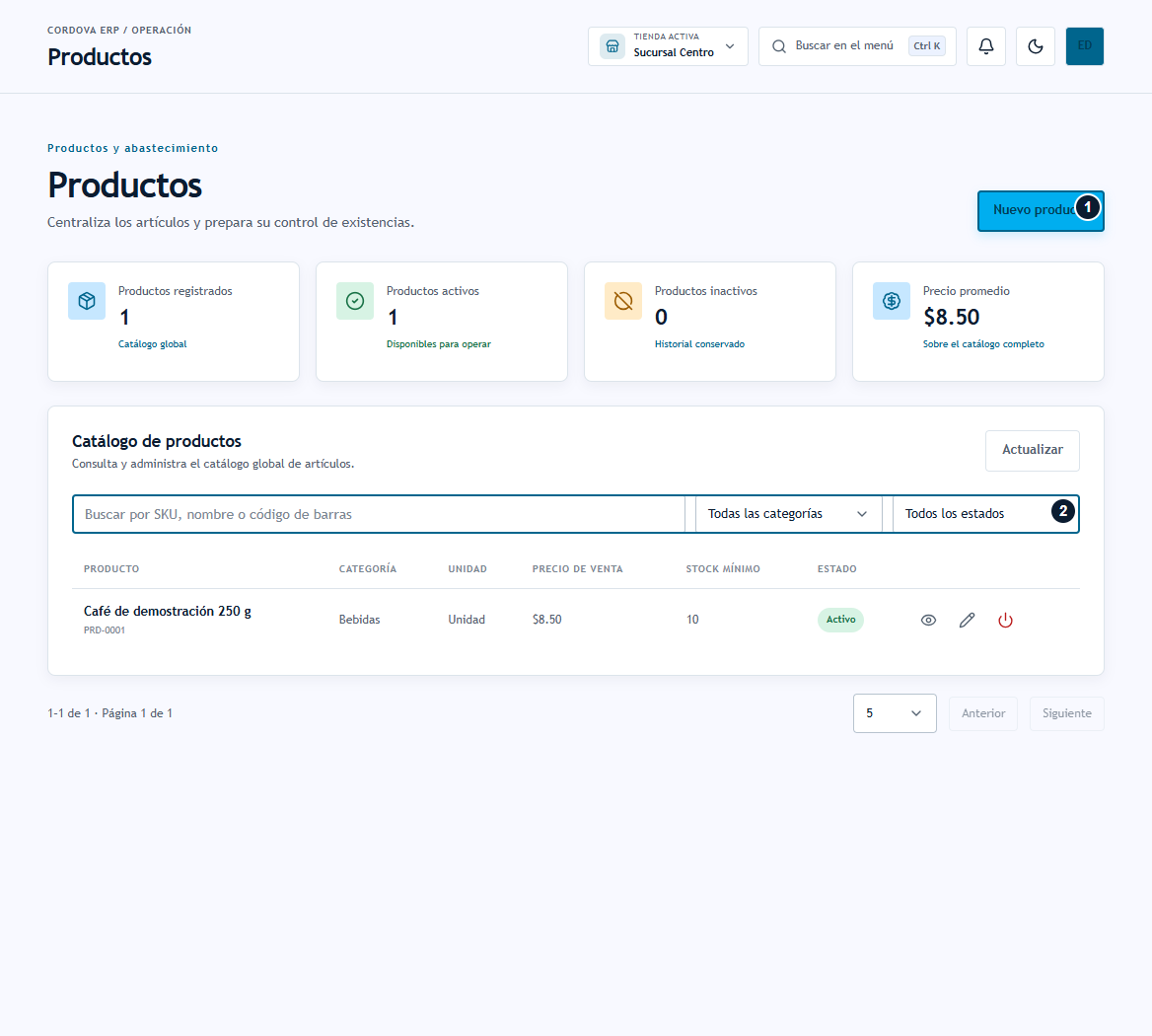The width and height of the screenshot is (1152, 1036).
Task: Click the Unidad cell in the product row
Action: (467, 620)
